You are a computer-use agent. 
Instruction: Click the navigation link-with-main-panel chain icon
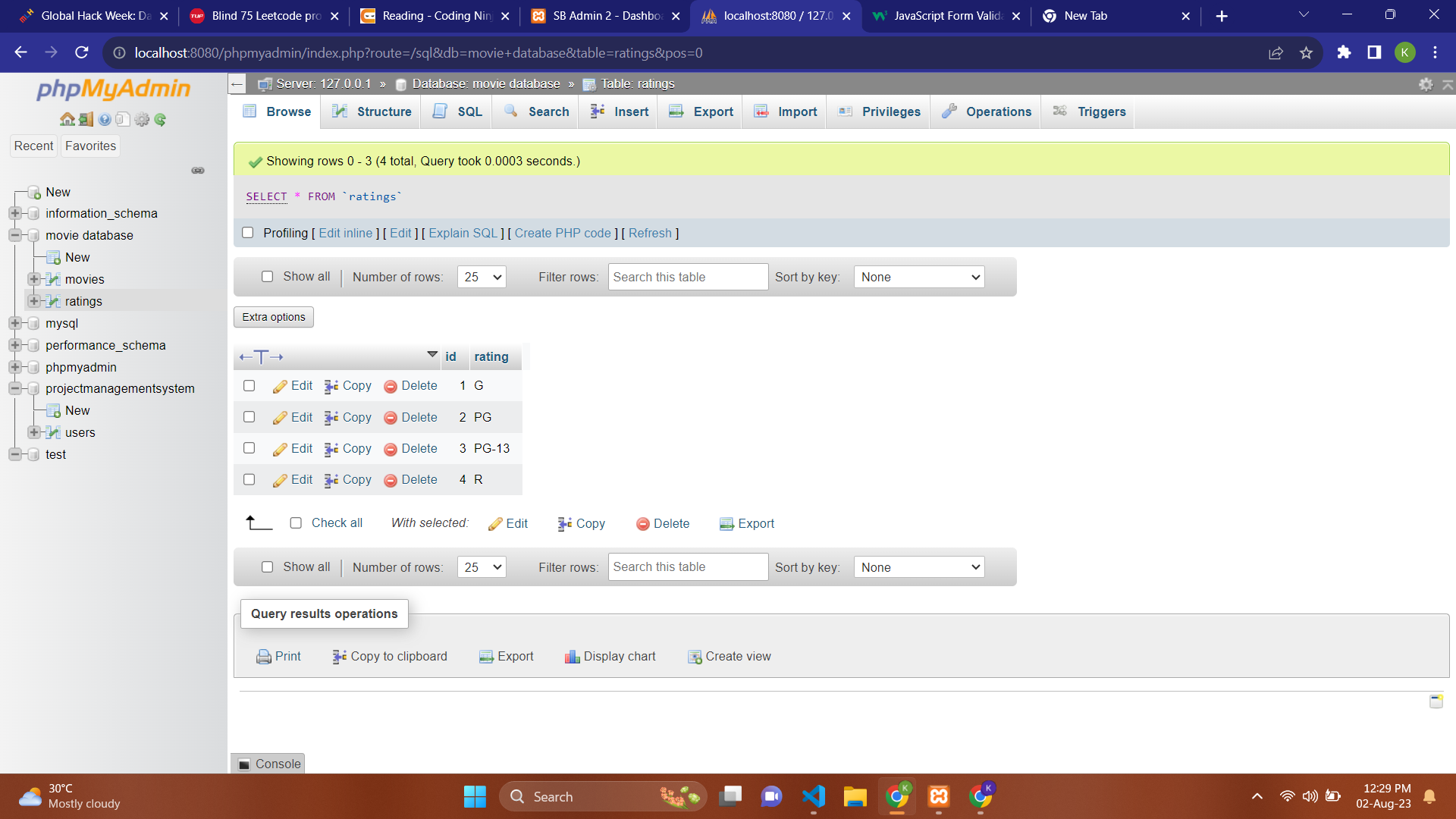(198, 171)
